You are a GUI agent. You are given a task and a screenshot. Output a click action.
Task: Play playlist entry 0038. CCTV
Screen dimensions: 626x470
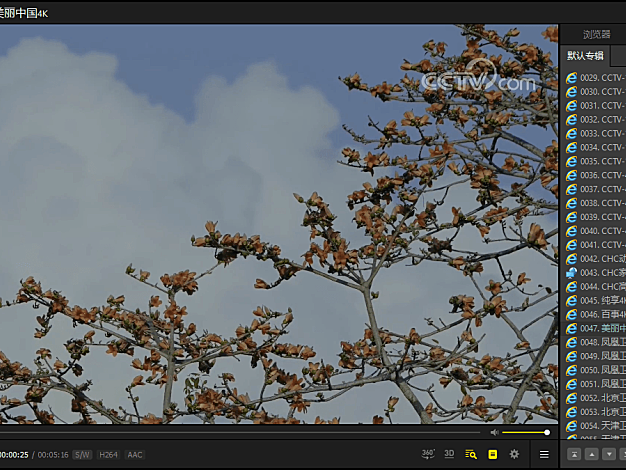point(595,203)
